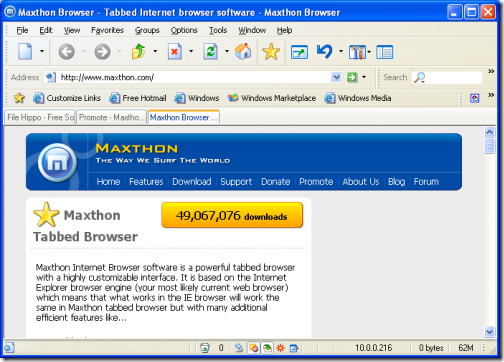Toggle the popup blocker status icon
This screenshot has height=362, width=504.
coord(253,348)
